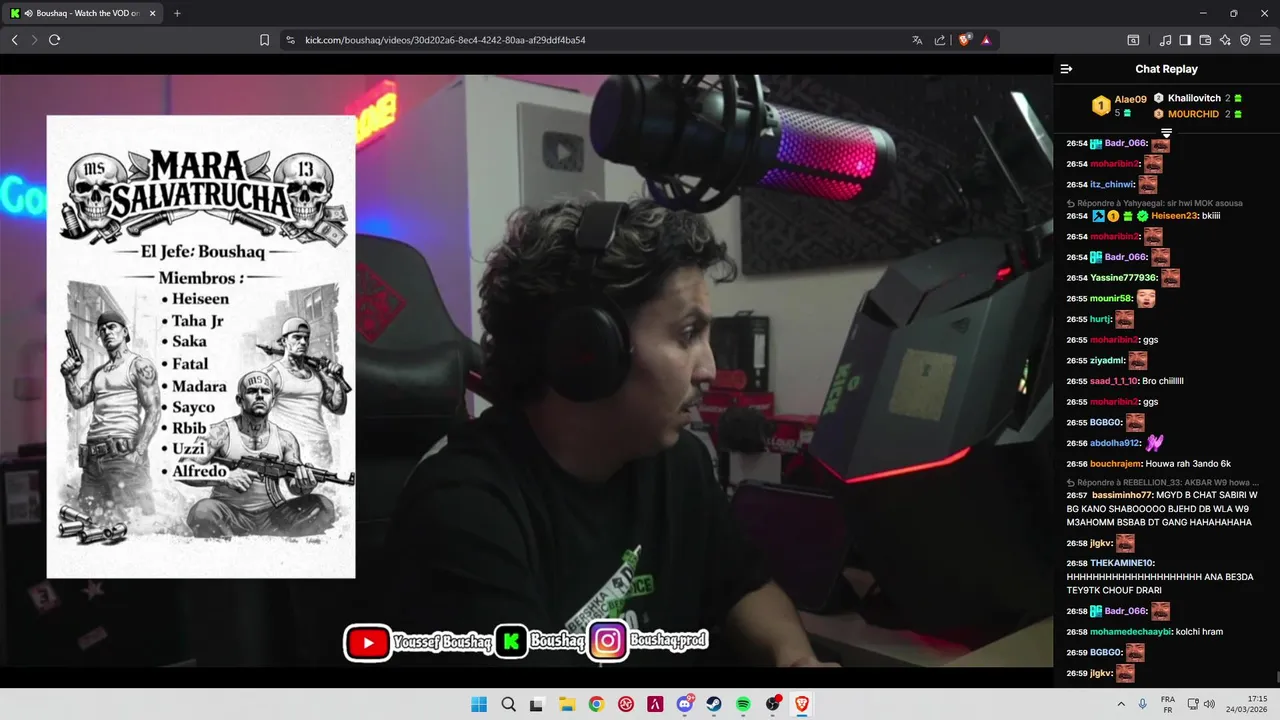
Task: Launch Google Chrome from taskbar
Action: pyautogui.click(x=596, y=704)
